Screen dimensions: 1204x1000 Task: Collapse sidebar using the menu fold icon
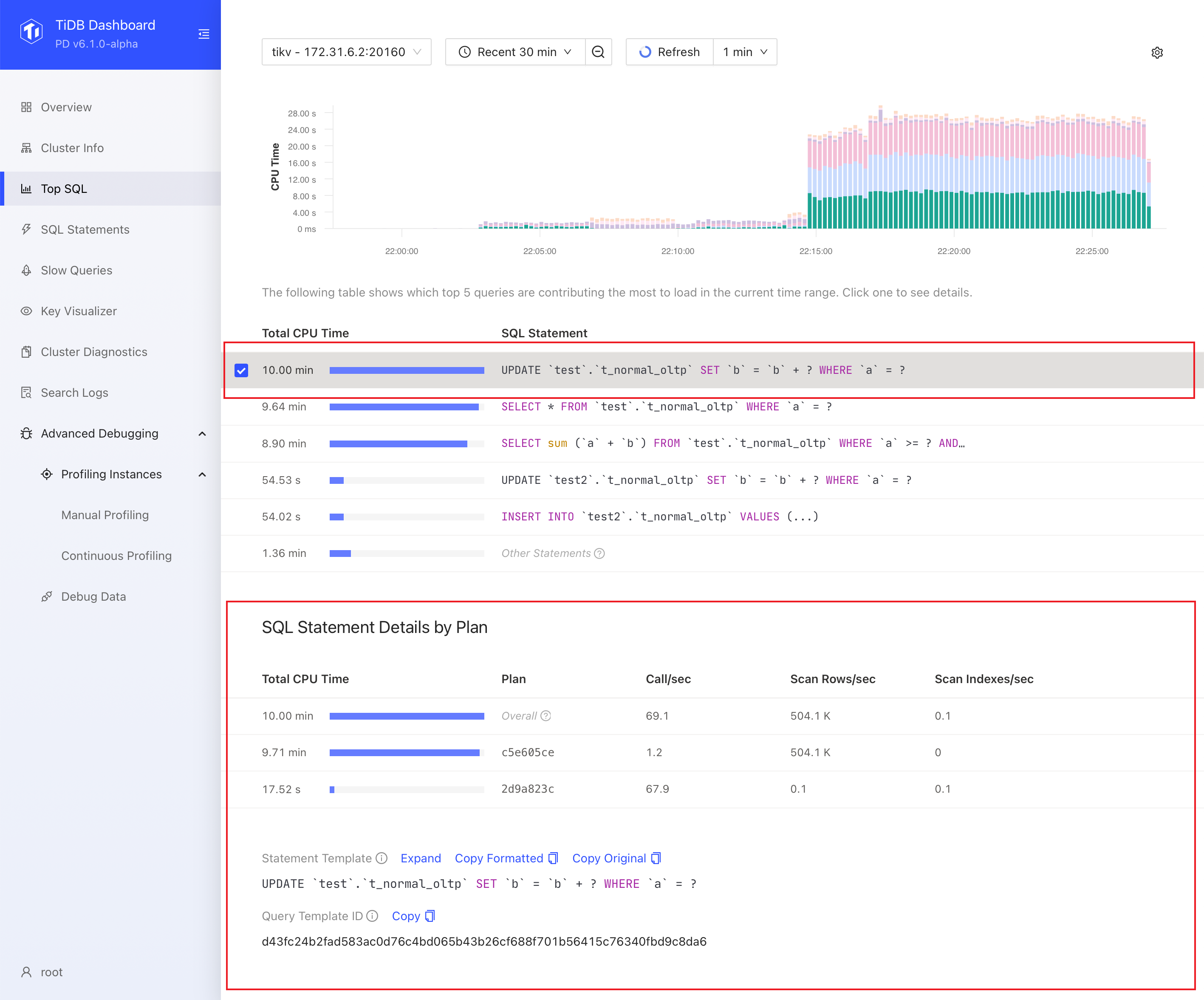[203, 34]
